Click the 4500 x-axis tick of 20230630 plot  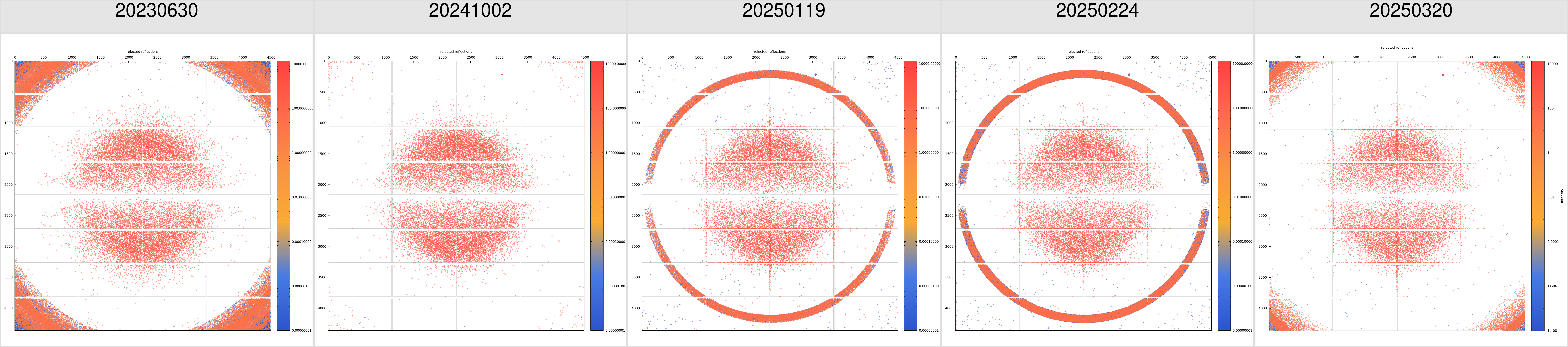(271, 57)
